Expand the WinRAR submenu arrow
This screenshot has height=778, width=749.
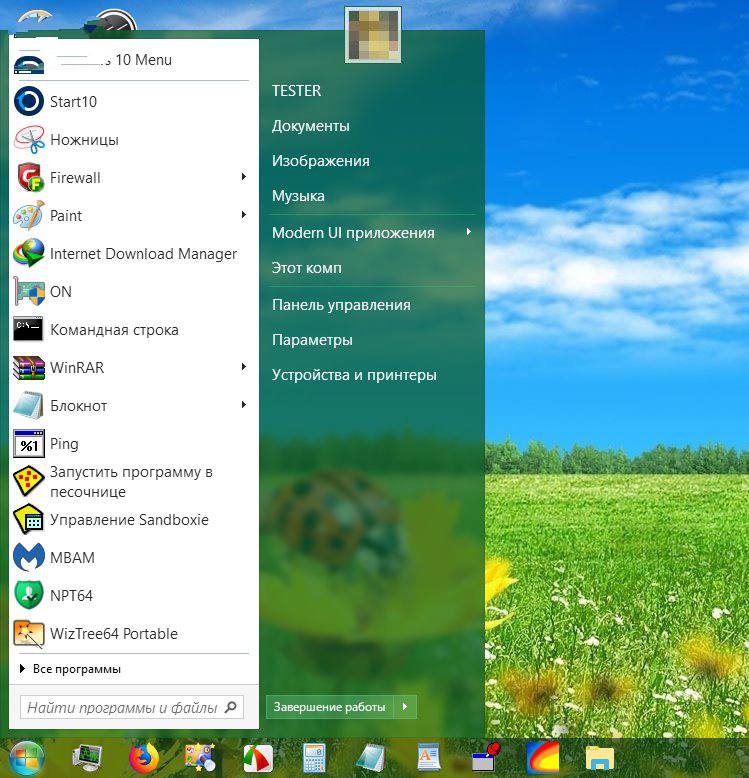(243, 368)
